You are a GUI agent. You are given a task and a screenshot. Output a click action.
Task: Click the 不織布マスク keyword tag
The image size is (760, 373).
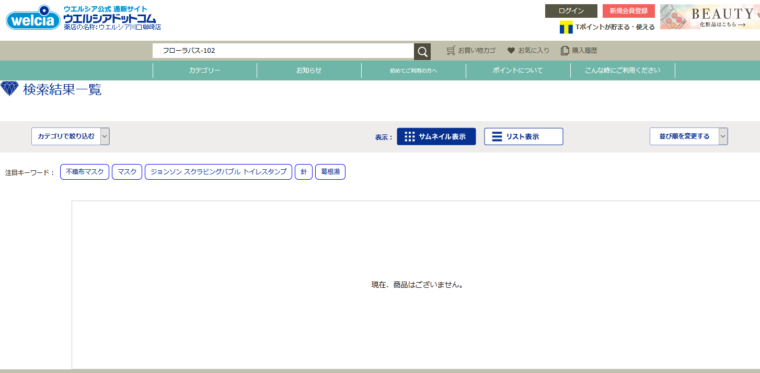tap(85, 172)
